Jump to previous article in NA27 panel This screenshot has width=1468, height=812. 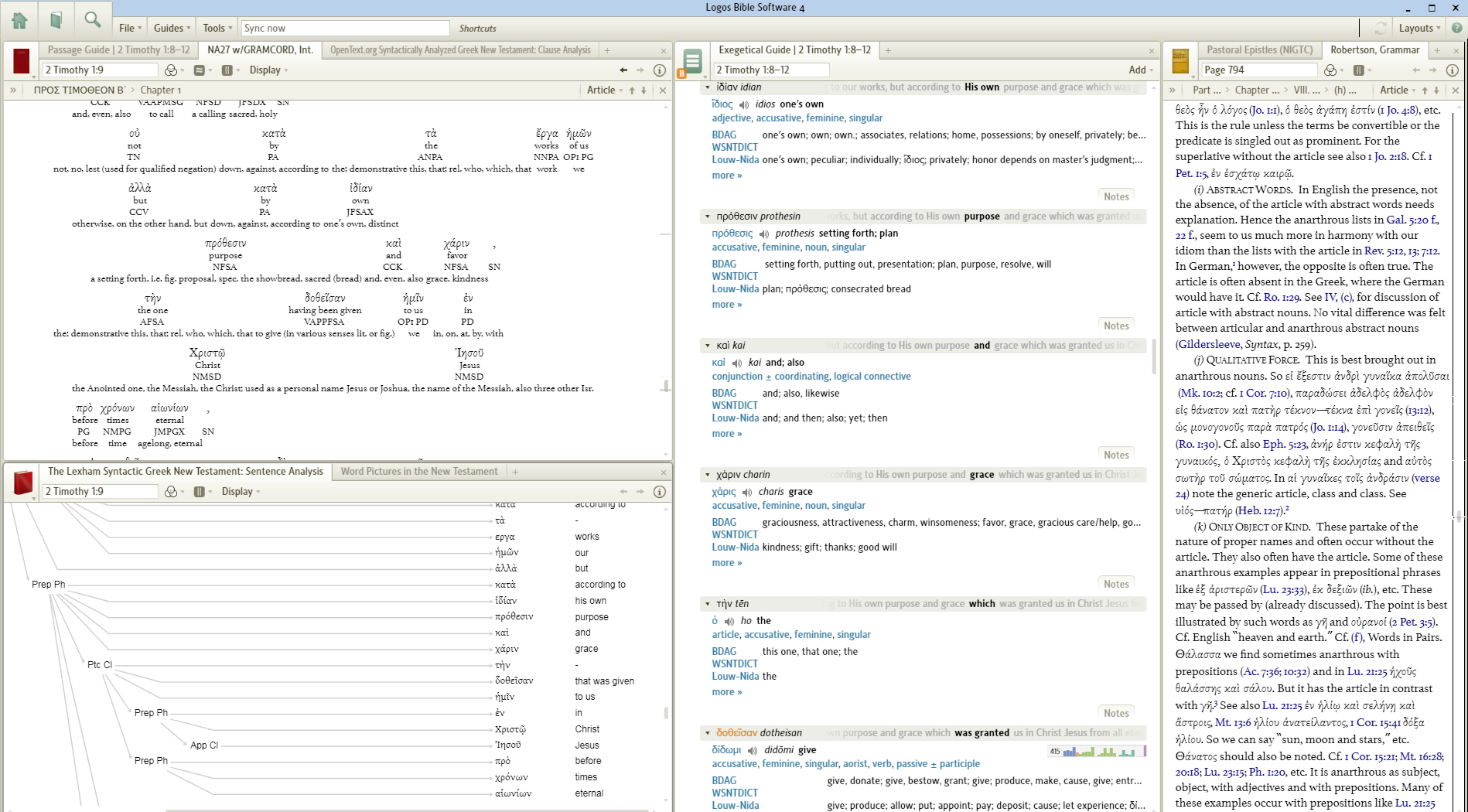pos(632,90)
